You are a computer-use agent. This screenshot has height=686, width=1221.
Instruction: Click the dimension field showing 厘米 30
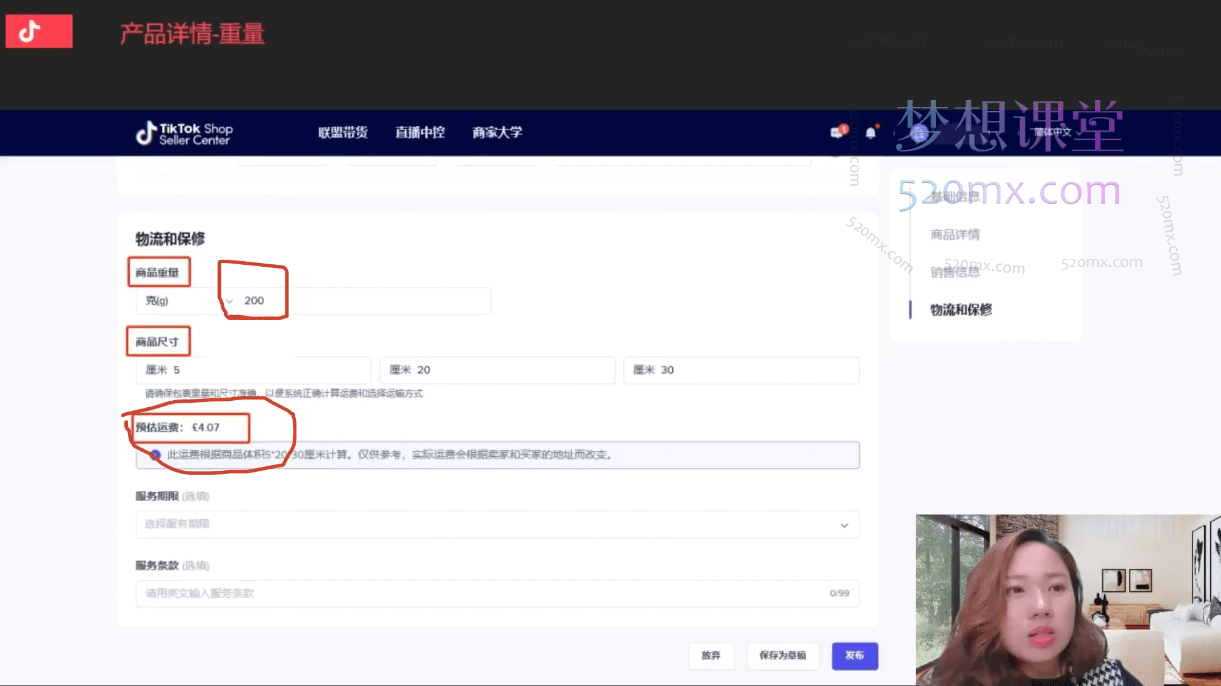pos(741,370)
